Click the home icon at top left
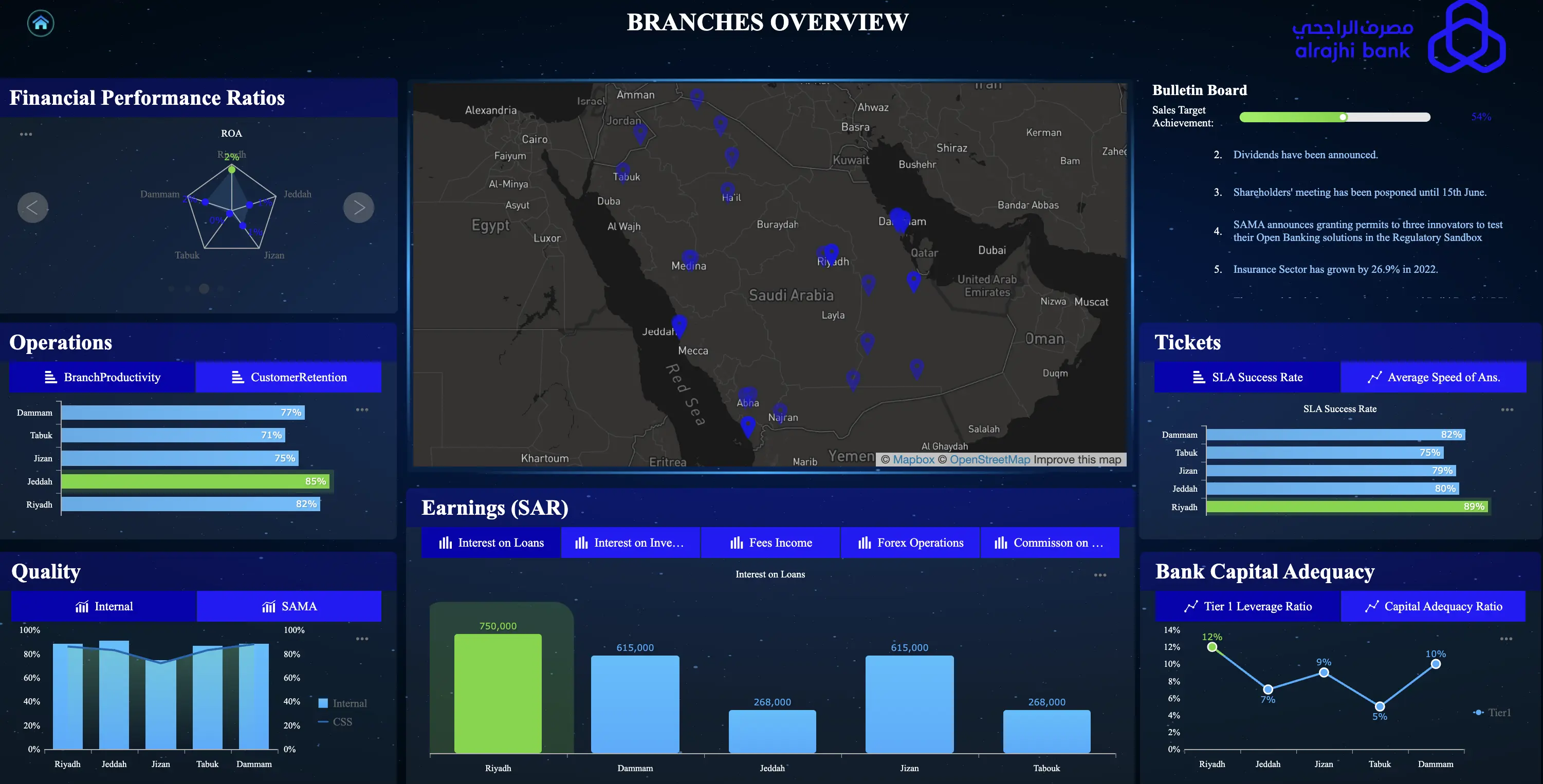 coord(41,23)
